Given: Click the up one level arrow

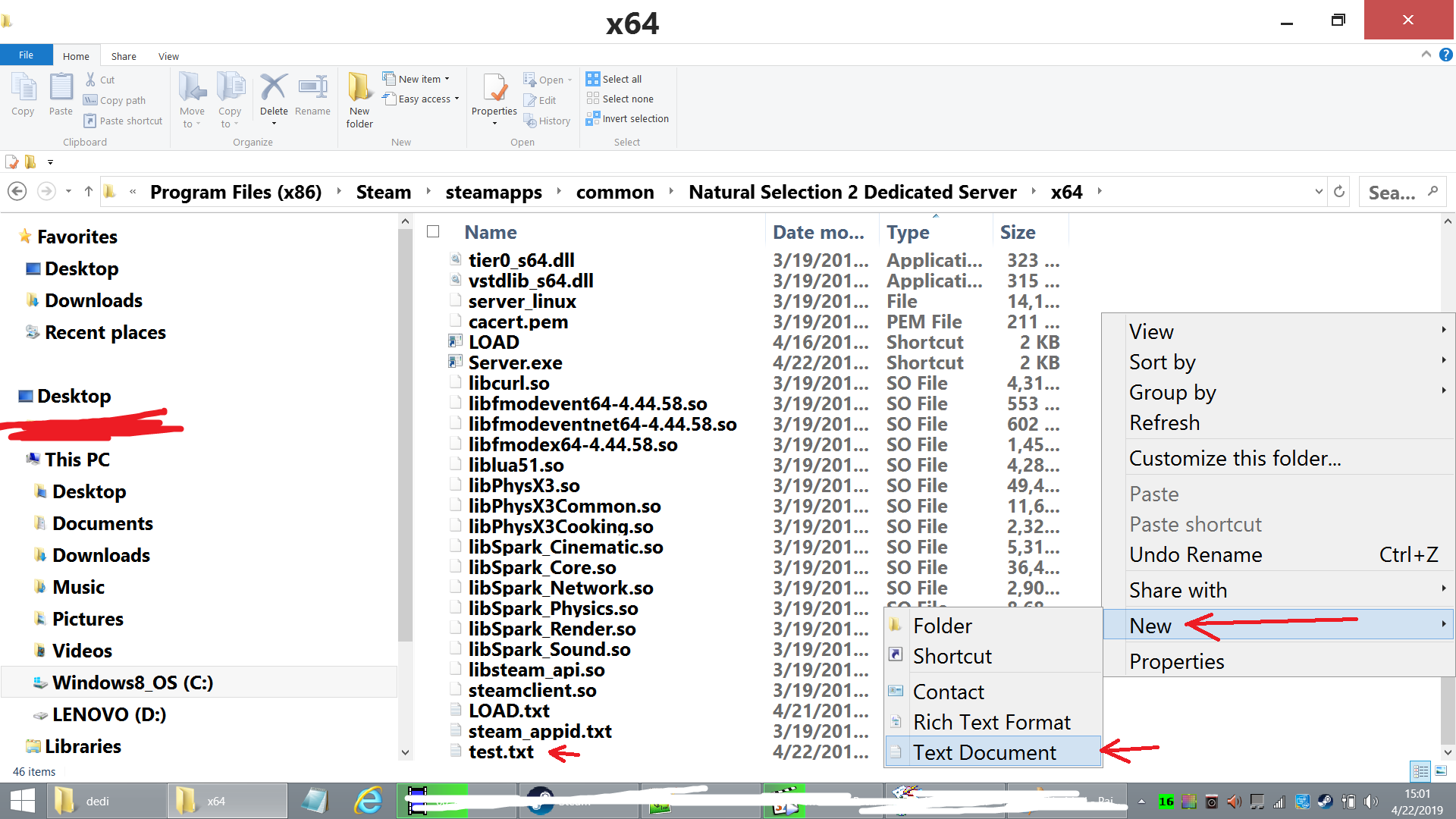Looking at the screenshot, I should pyautogui.click(x=89, y=192).
